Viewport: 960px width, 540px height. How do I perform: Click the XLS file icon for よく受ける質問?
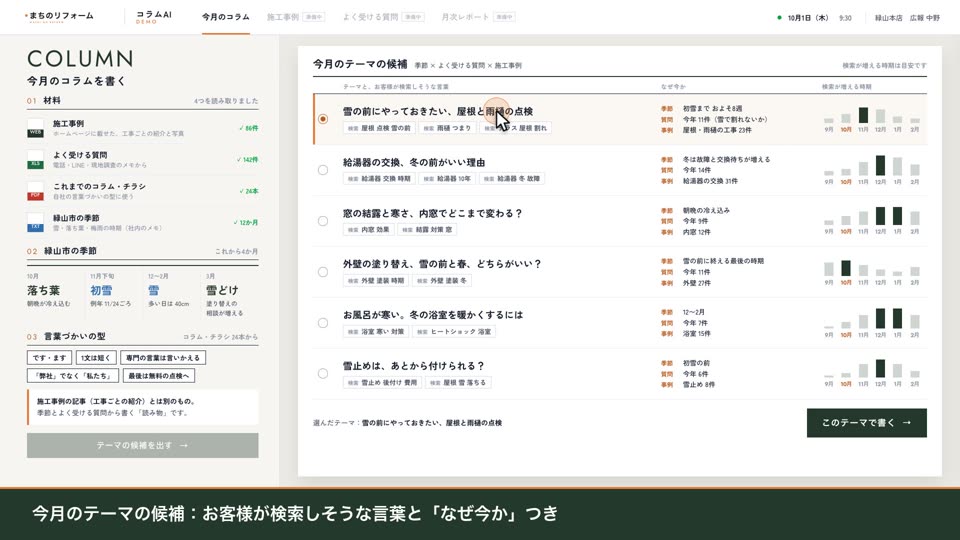[36, 160]
